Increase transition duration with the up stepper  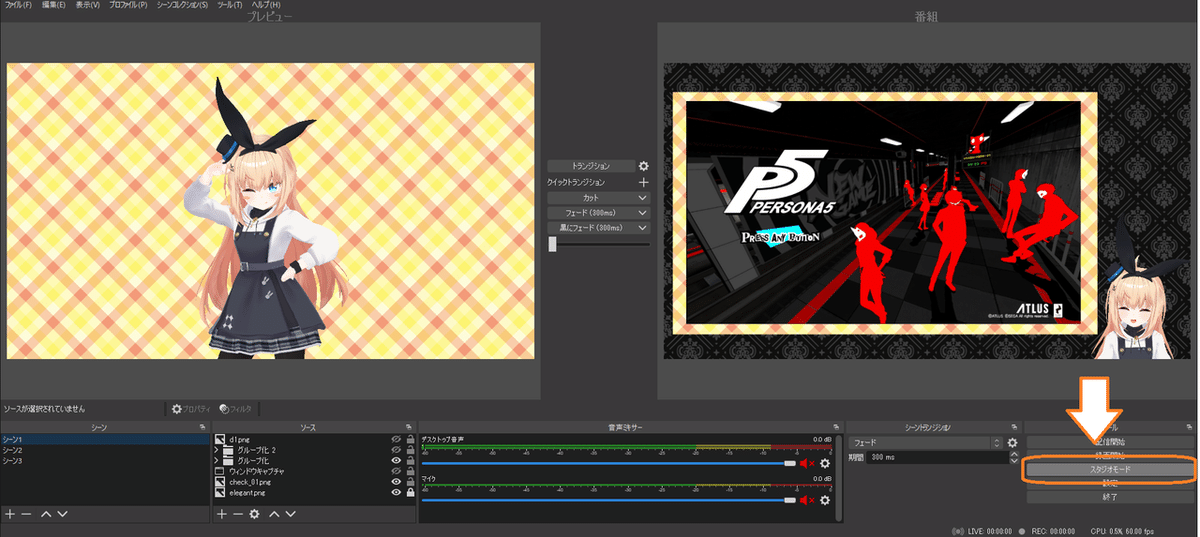(1014, 454)
